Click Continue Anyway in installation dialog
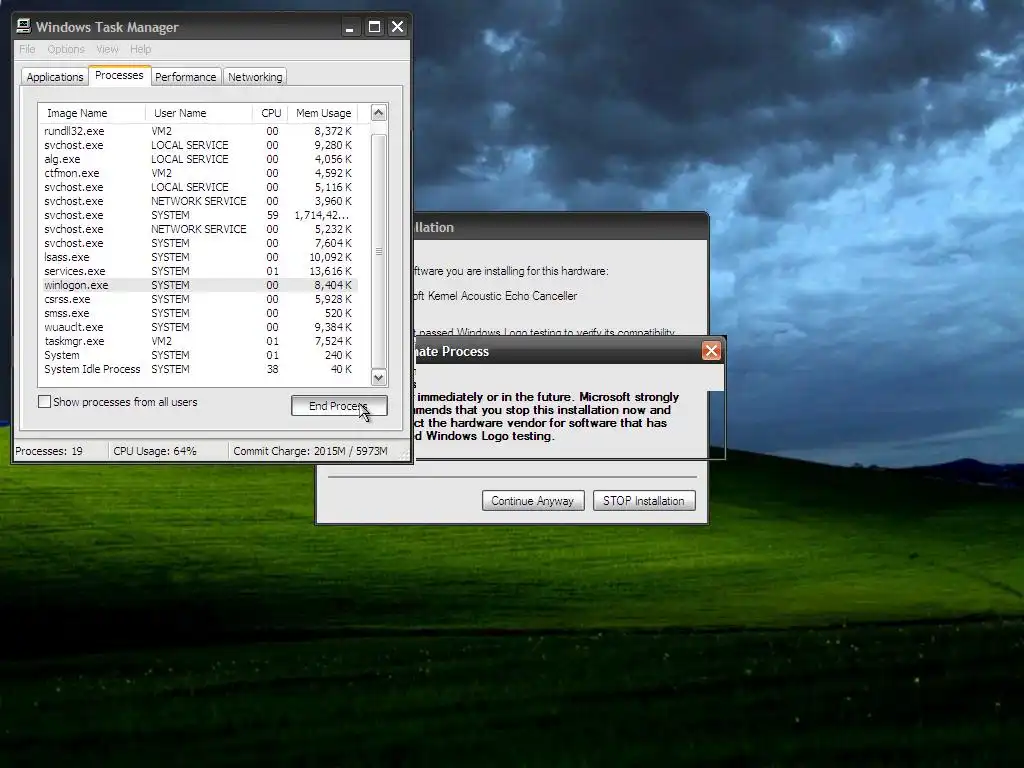This screenshot has height=768, width=1024. click(x=533, y=501)
